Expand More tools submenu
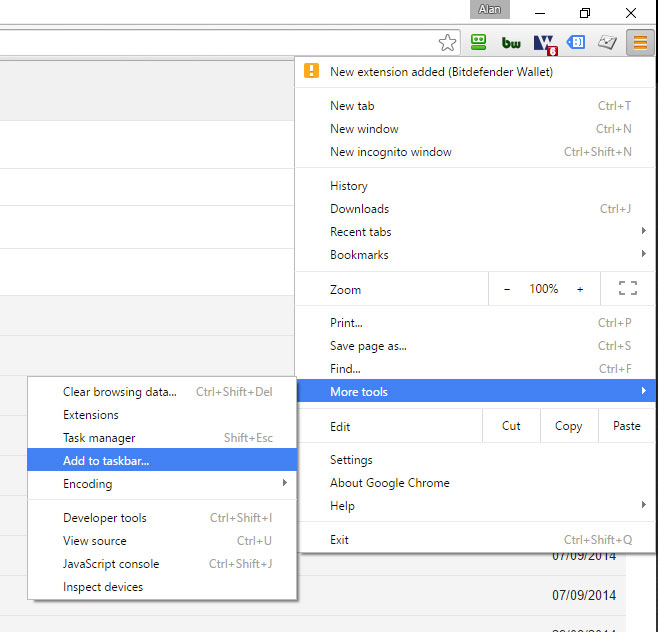Image resolution: width=658 pixels, height=632 pixels. pos(476,391)
